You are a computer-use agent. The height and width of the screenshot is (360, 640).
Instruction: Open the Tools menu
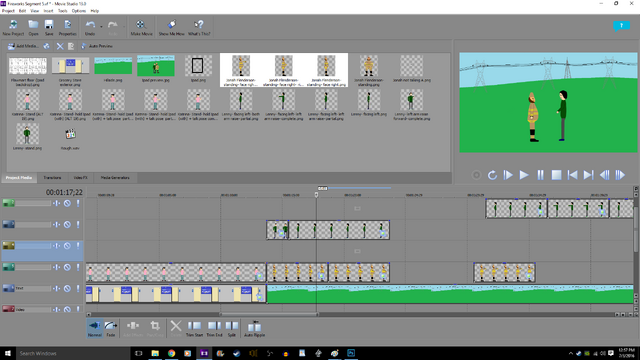[62, 11]
